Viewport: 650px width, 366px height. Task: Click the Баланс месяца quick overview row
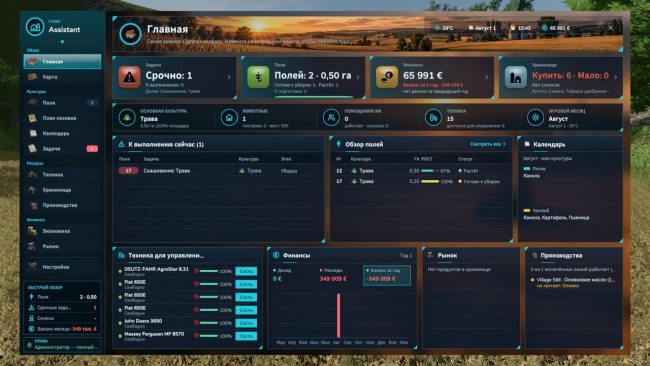[62, 329]
